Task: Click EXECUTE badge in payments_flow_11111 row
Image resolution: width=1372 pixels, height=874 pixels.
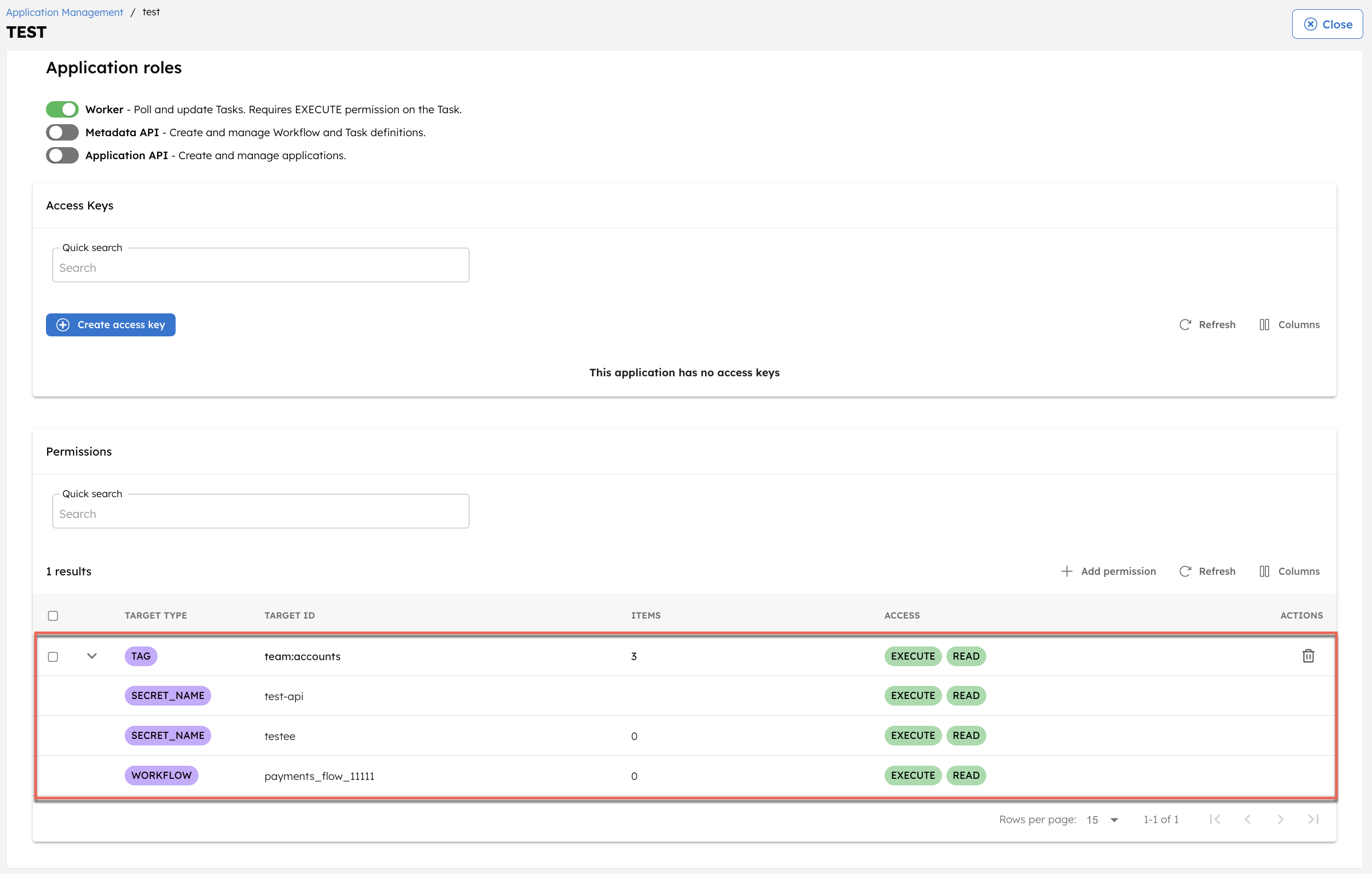Action: coord(912,775)
